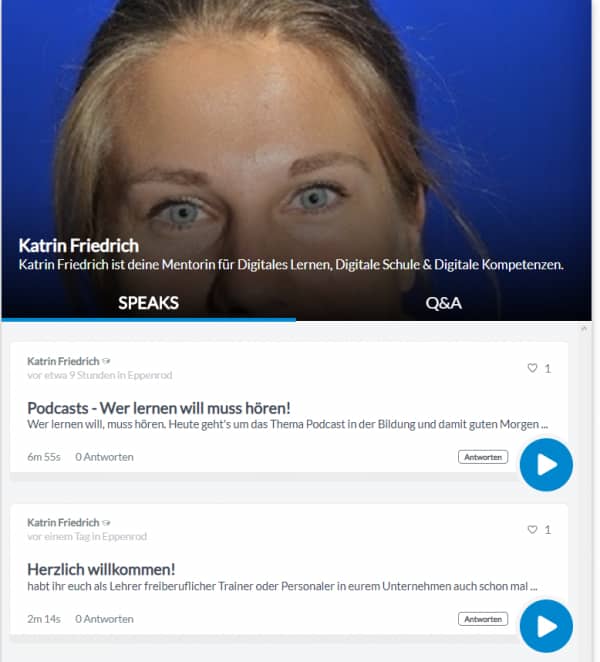Play the Podcasts episode audio
The height and width of the screenshot is (662, 600).
pos(546,464)
